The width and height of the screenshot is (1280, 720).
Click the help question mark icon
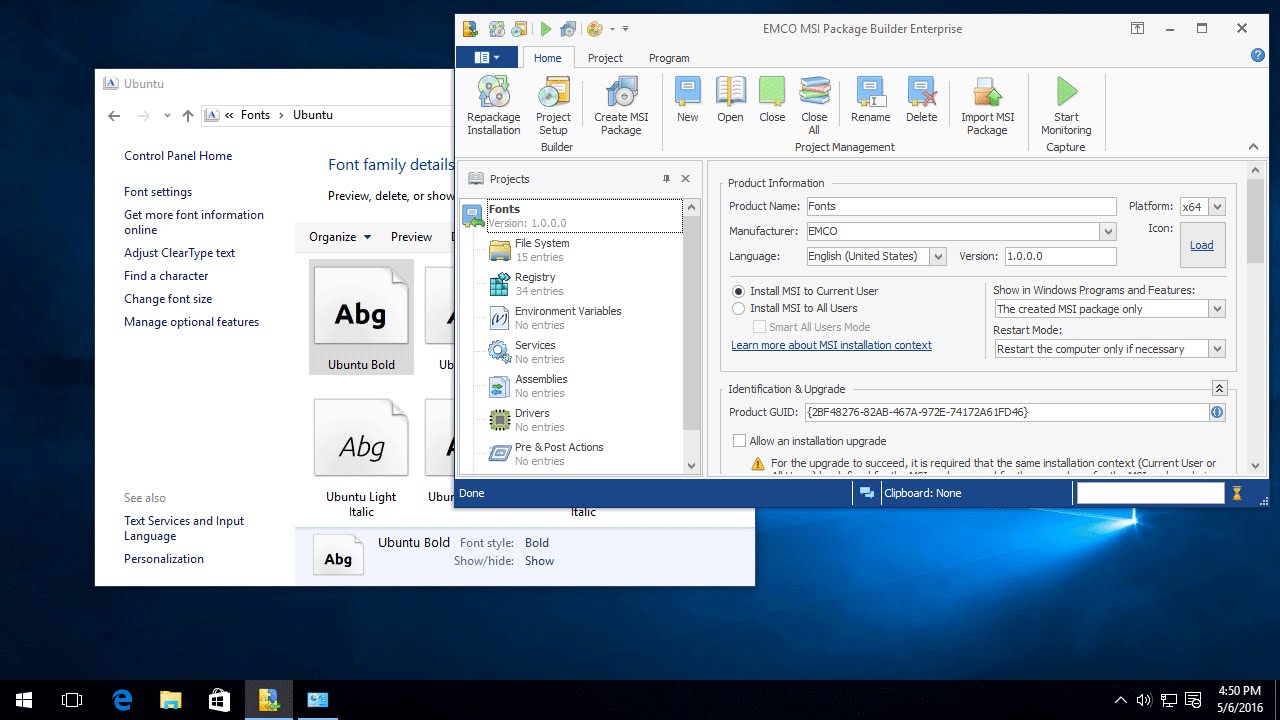tap(1258, 56)
